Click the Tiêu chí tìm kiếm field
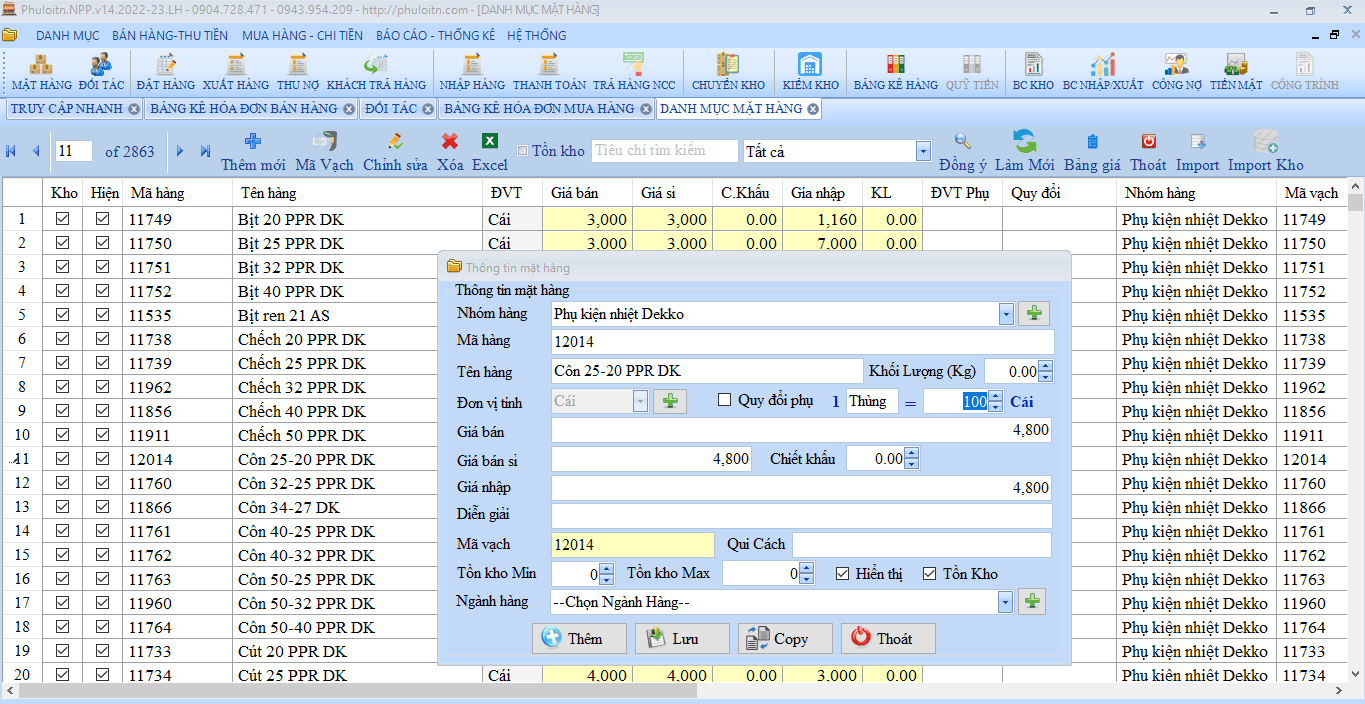Viewport: 1365px width, 704px height. click(x=663, y=151)
